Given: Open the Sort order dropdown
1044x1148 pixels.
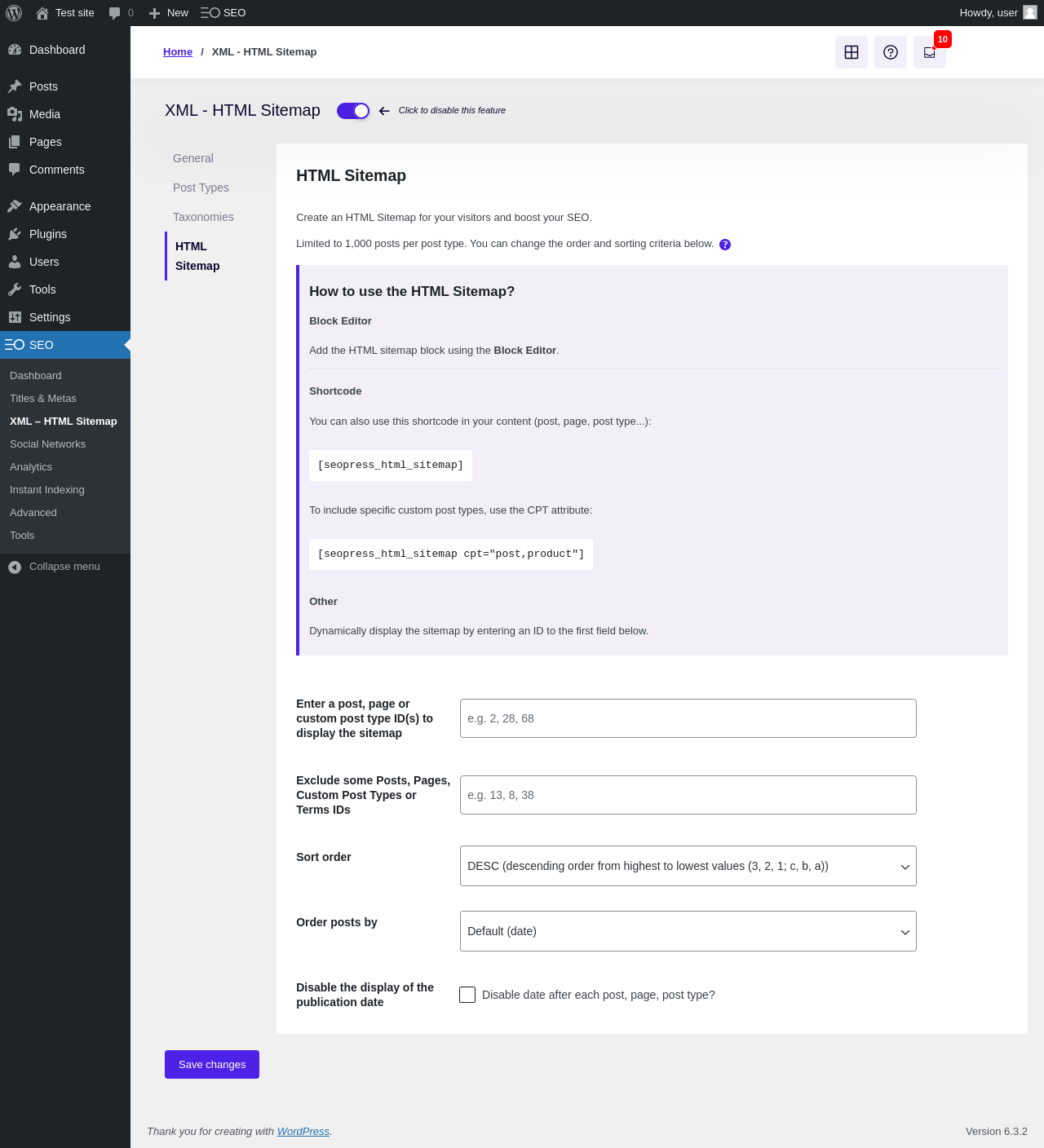Looking at the screenshot, I should point(688,866).
